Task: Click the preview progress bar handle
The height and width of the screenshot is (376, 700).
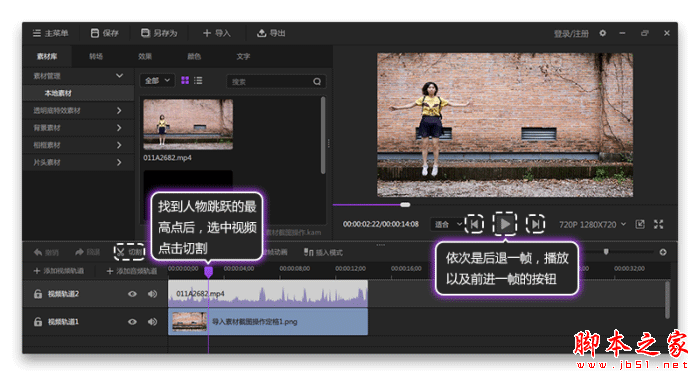Action: click(405, 205)
